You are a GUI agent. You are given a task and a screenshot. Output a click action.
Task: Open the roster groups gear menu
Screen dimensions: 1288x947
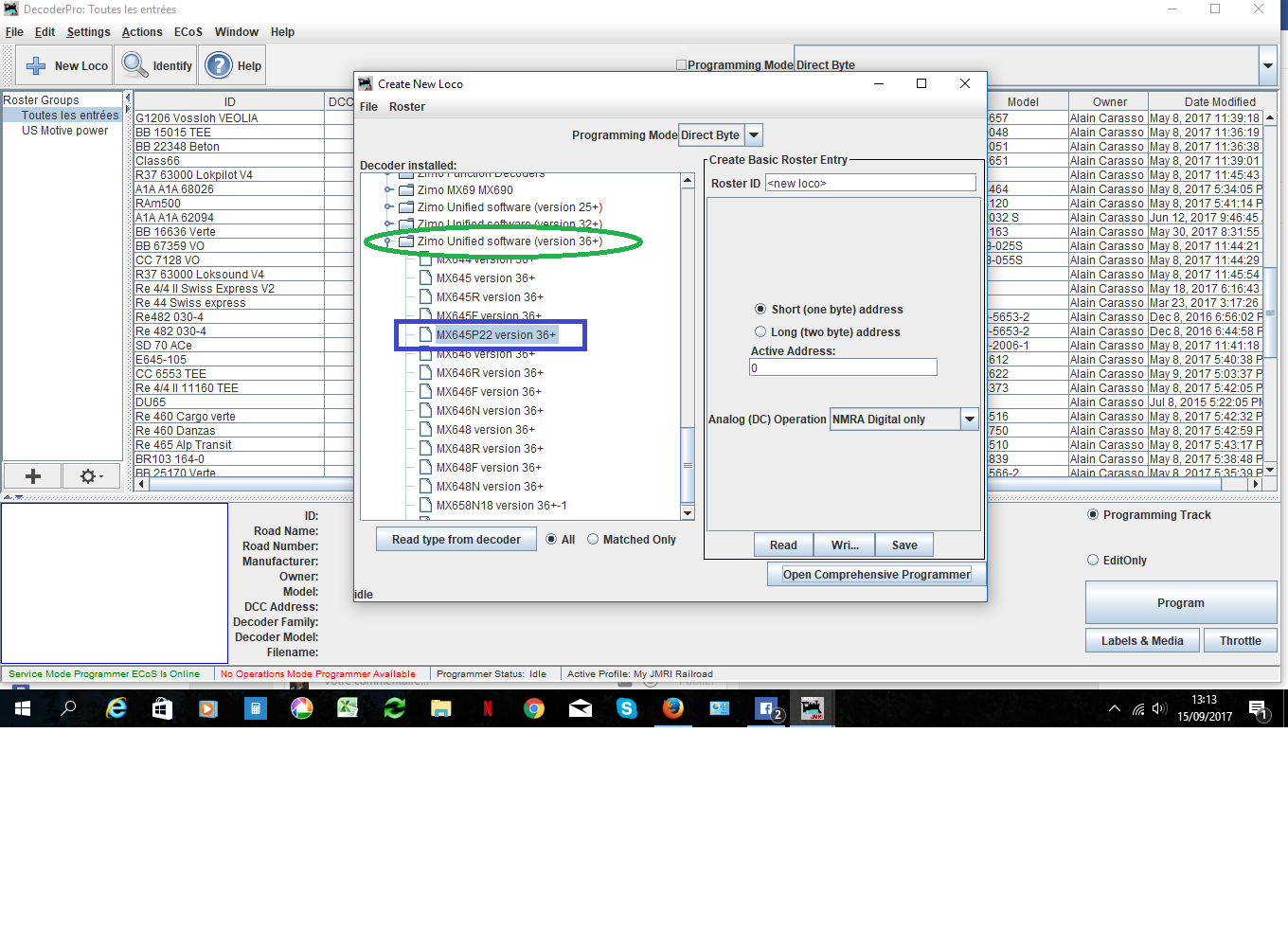click(91, 476)
